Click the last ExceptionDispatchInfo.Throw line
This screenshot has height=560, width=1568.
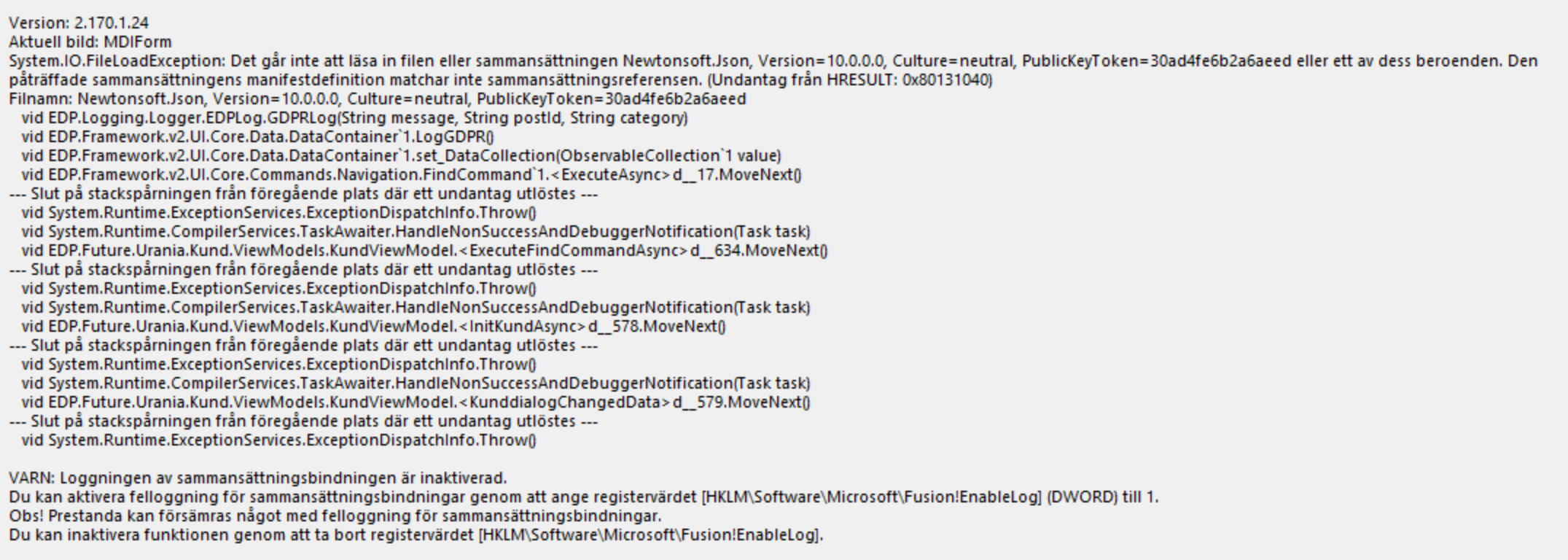click(278, 440)
